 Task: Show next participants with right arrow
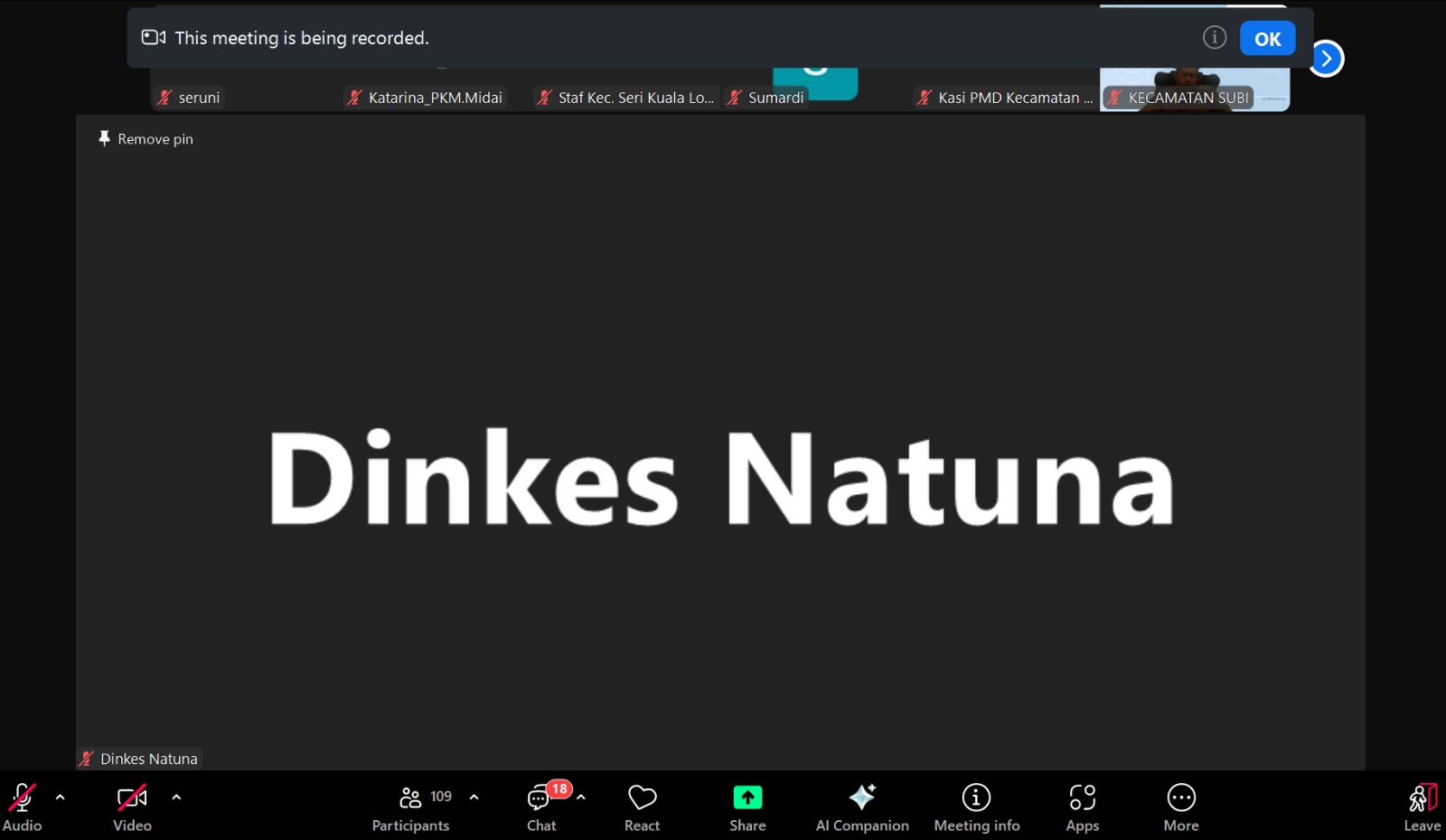(x=1326, y=59)
